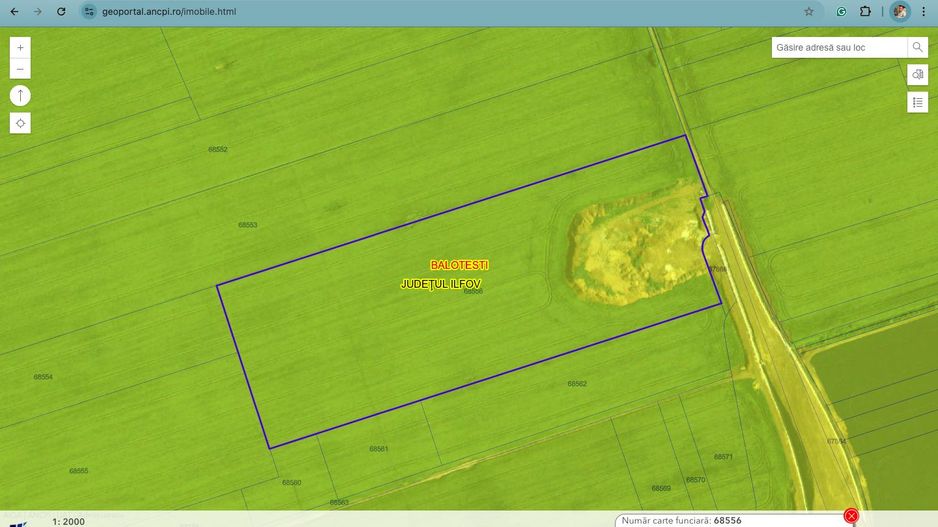Viewport: 938px width, 527px height.
Task: Zoom out of the map
Action: tap(20, 69)
